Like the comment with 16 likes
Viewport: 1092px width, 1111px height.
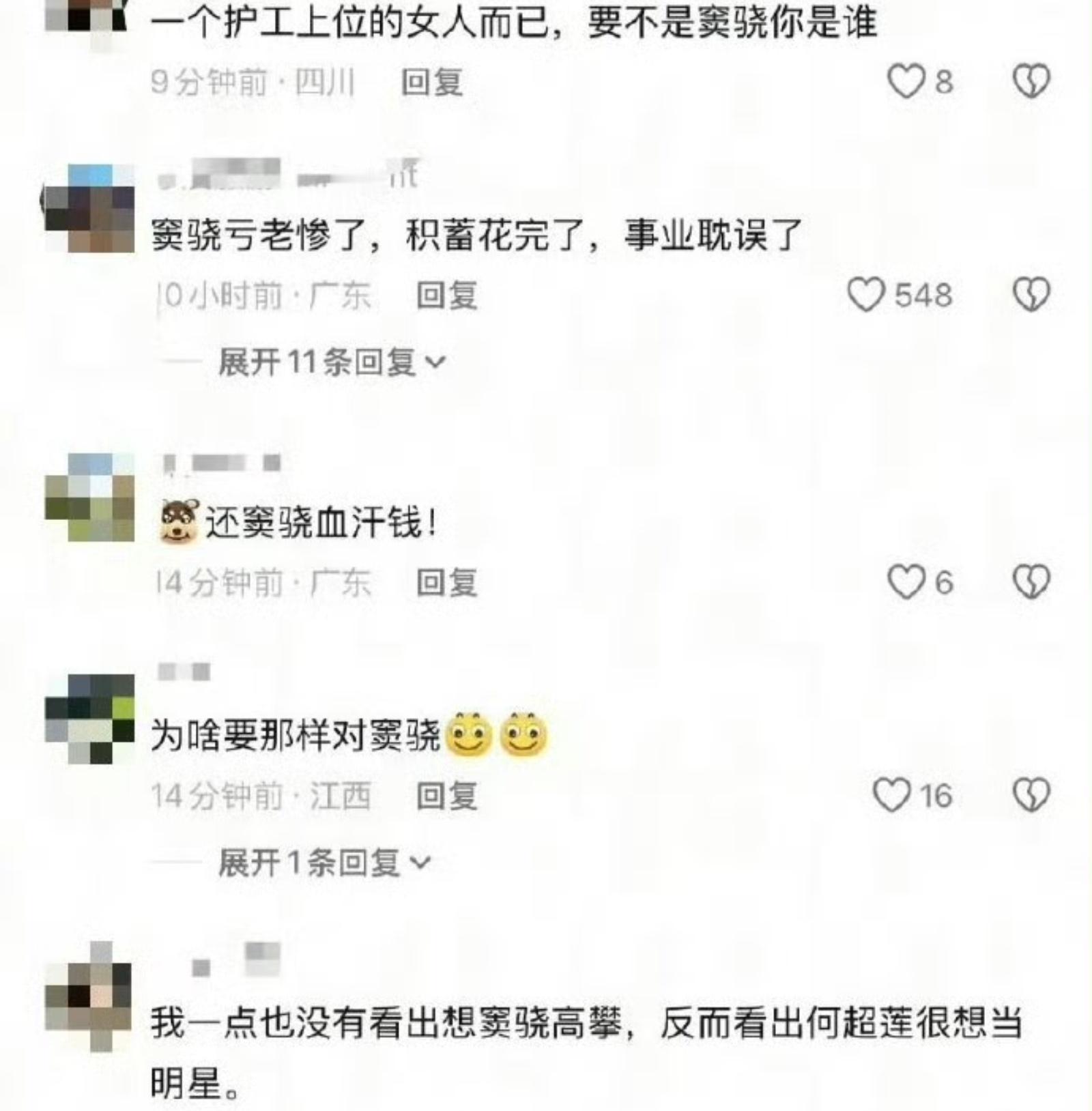[x=891, y=796]
